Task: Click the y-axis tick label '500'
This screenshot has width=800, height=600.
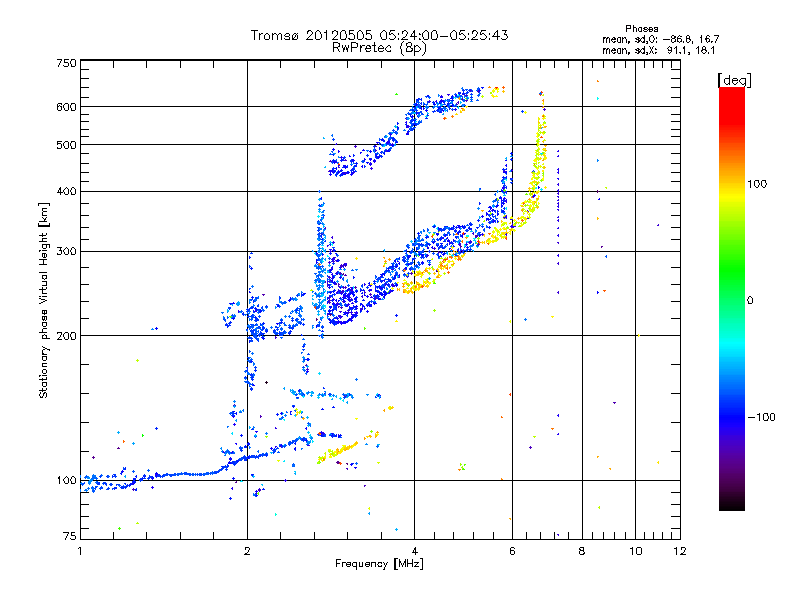Action: pos(67,145)
